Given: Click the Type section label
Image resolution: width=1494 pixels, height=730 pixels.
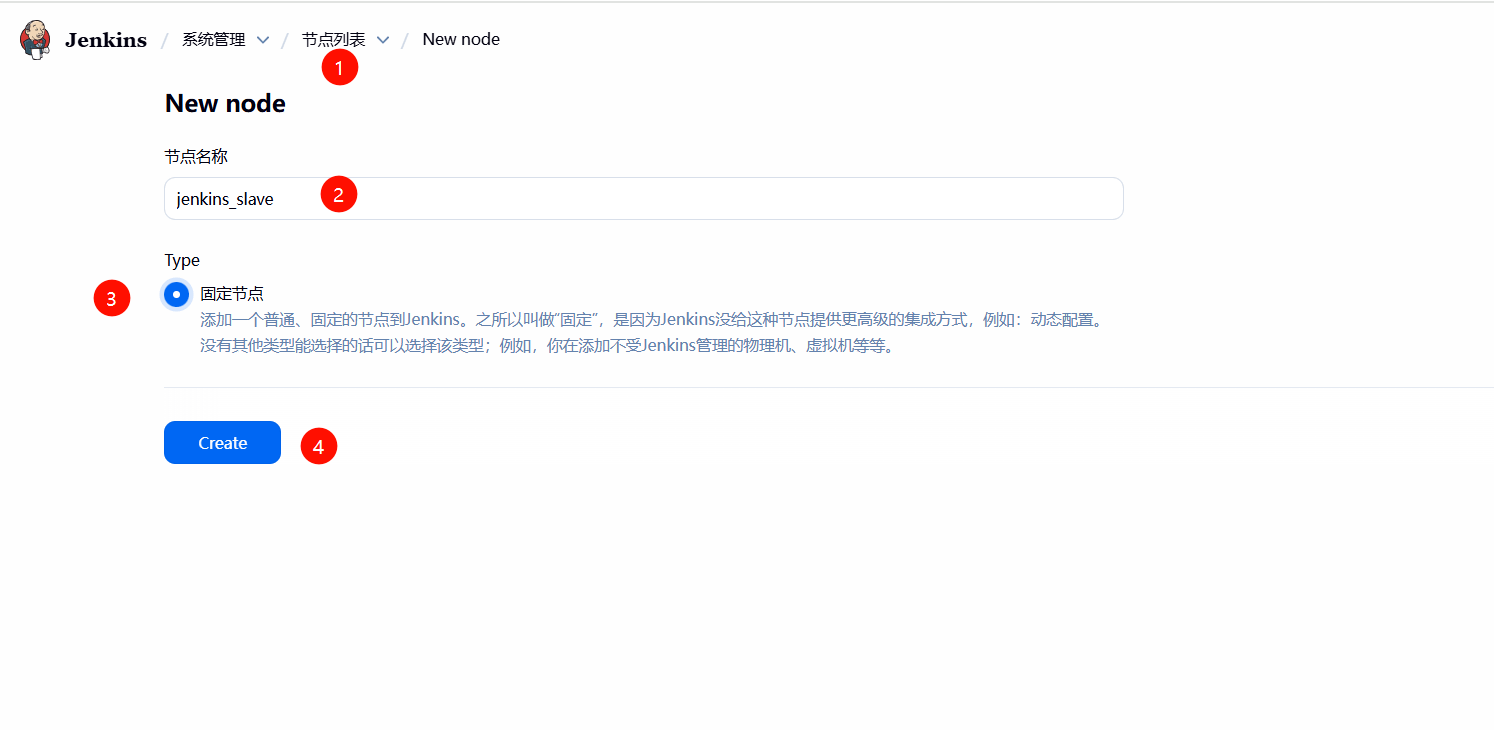Looking at the screenshot, I should click(182, 261).
